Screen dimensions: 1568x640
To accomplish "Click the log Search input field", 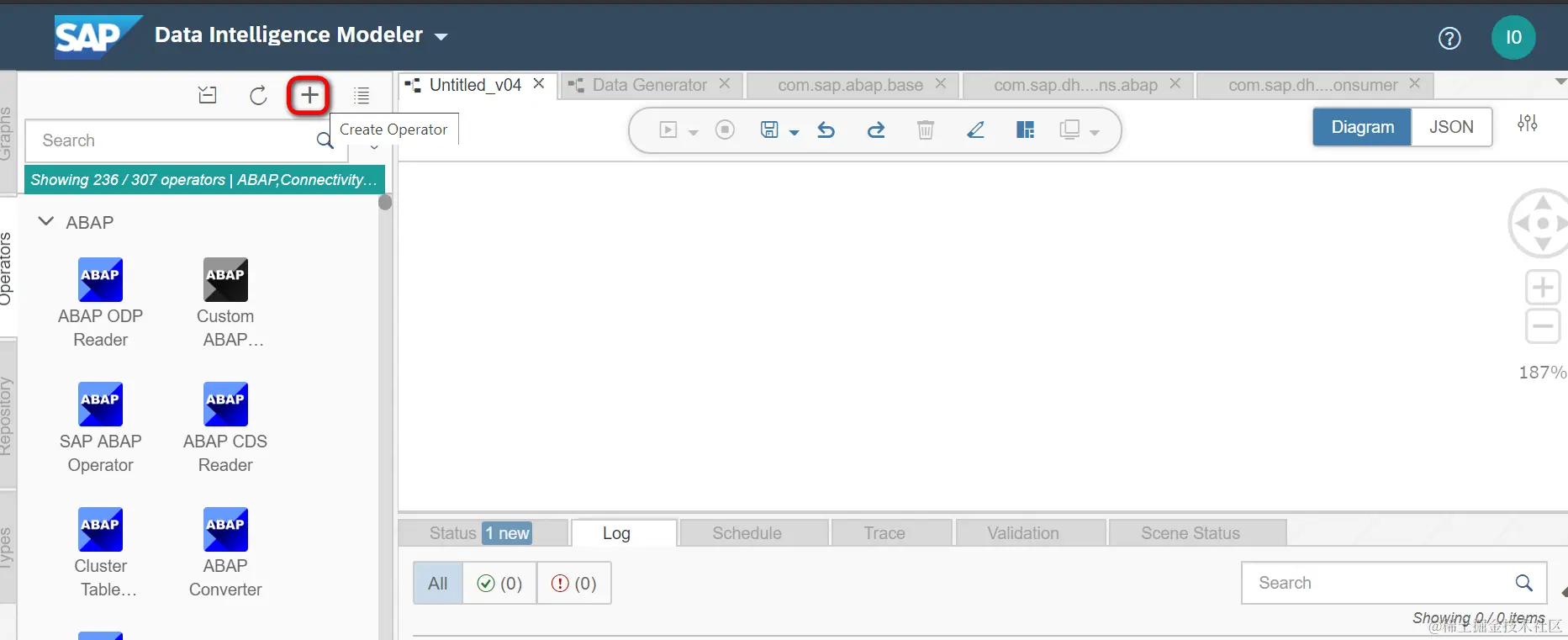I will point(1394,583).
